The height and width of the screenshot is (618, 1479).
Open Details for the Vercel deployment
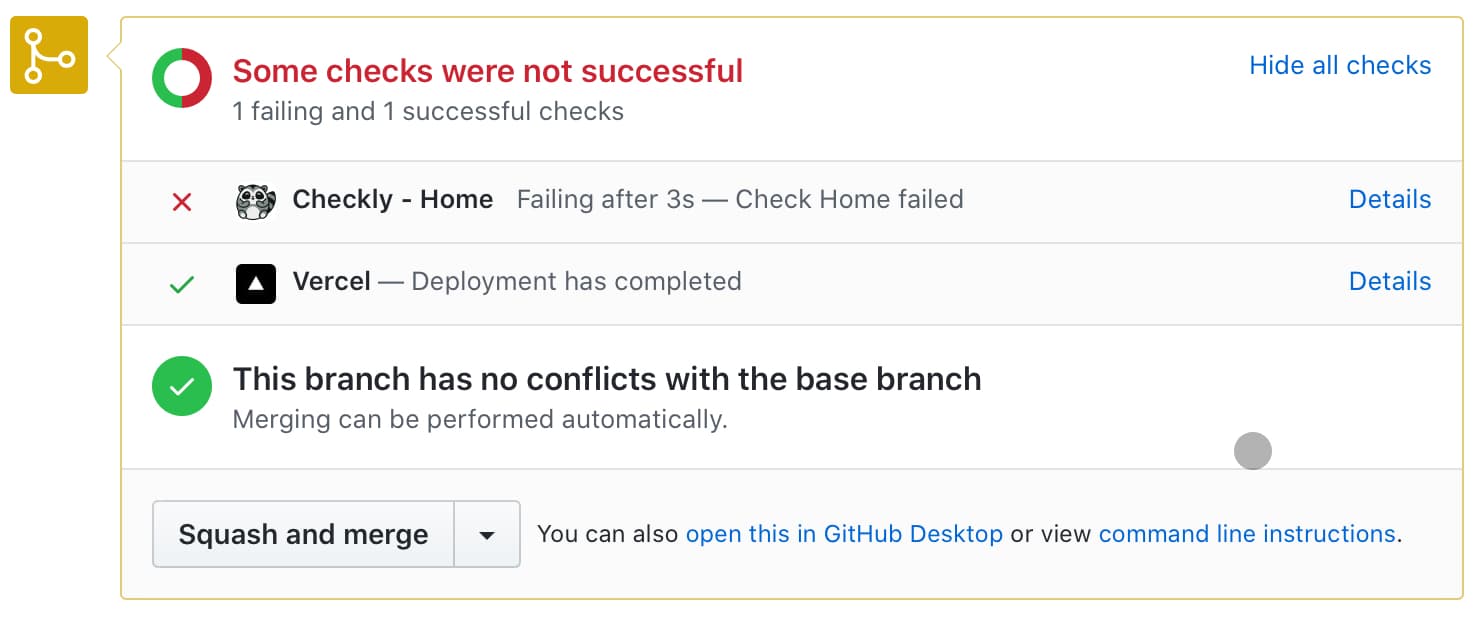click(x=1389, y=282)
